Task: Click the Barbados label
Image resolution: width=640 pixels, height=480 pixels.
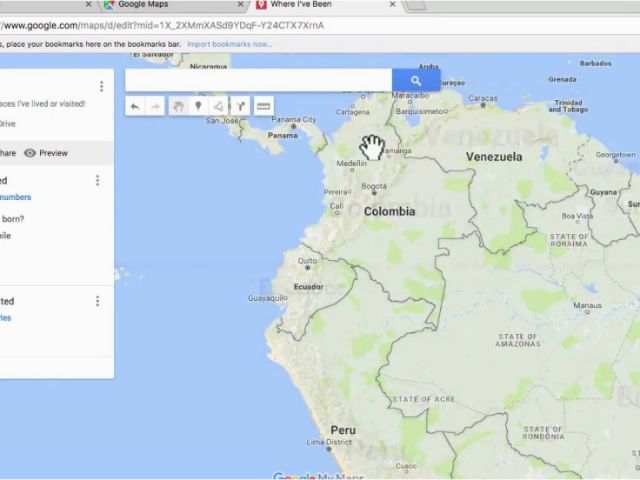Action: (x=596, y=64)
